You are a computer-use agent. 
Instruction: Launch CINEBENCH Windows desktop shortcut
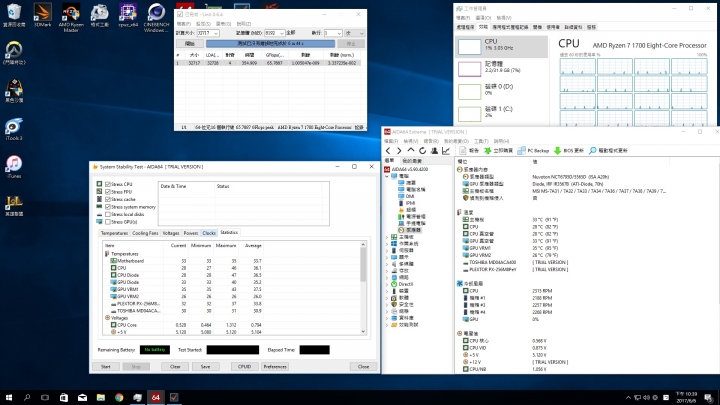coord(156,17)
